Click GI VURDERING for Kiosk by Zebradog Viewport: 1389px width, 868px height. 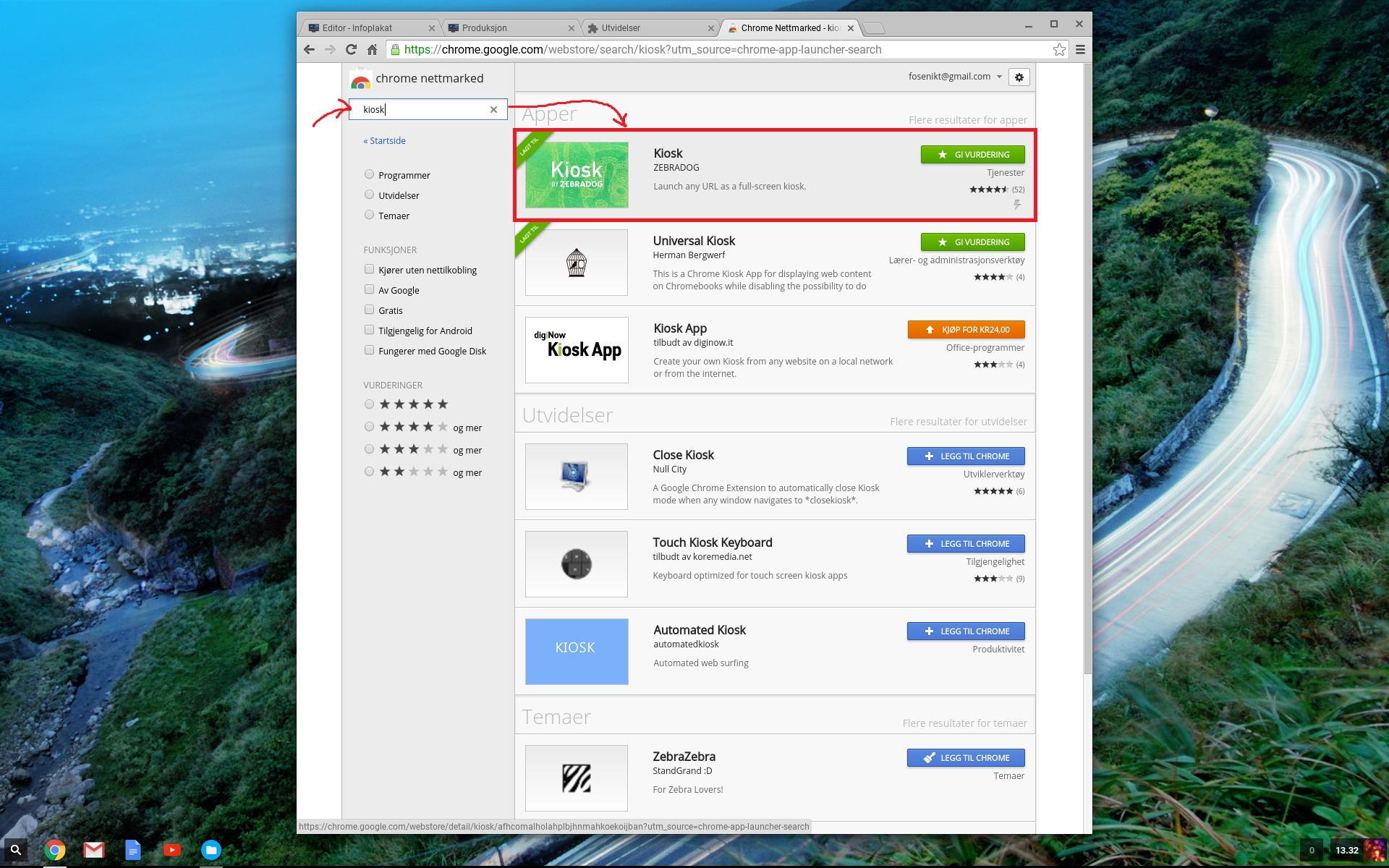pos(972,155)
